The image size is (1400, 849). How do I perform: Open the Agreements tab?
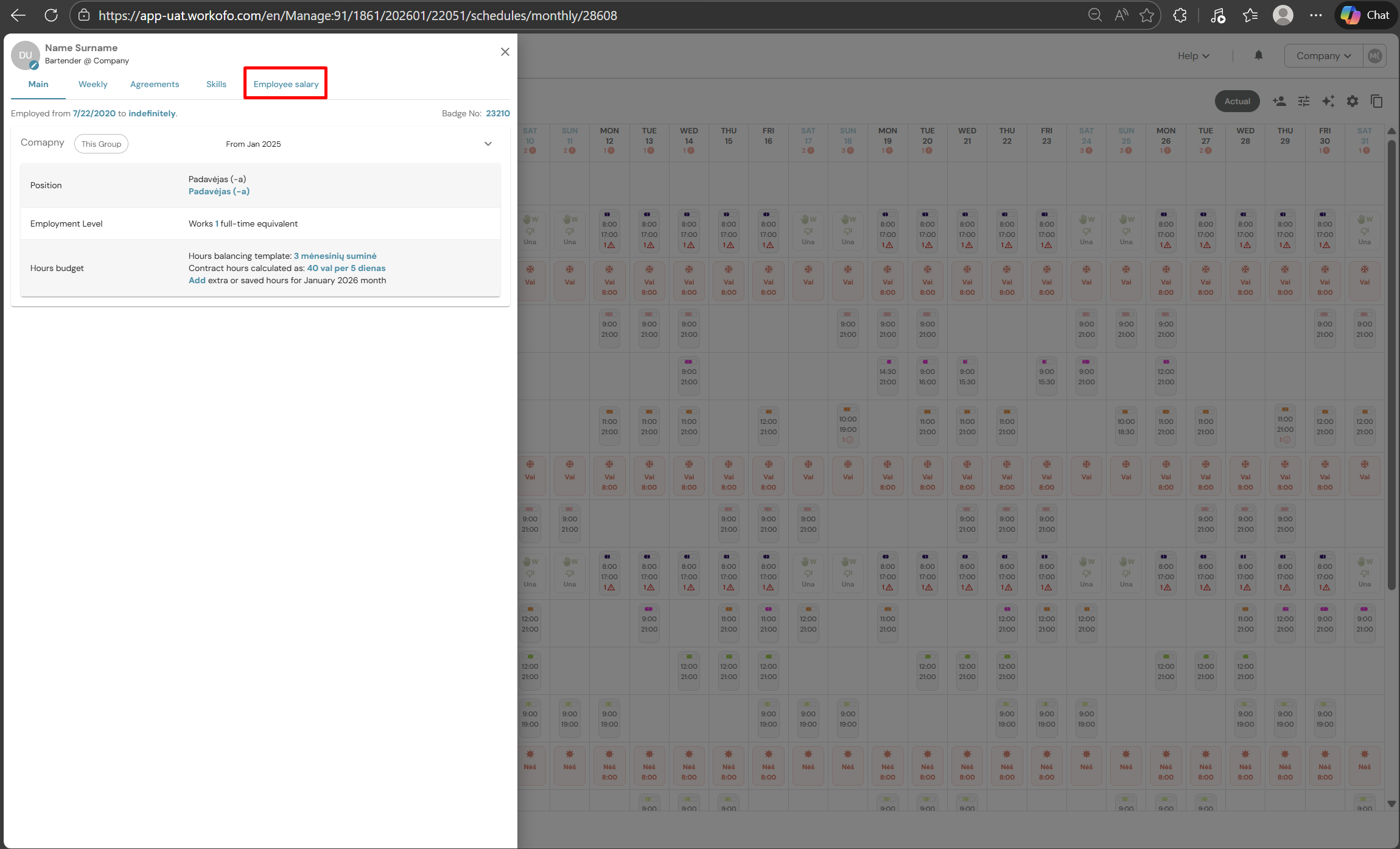point(155,84)
